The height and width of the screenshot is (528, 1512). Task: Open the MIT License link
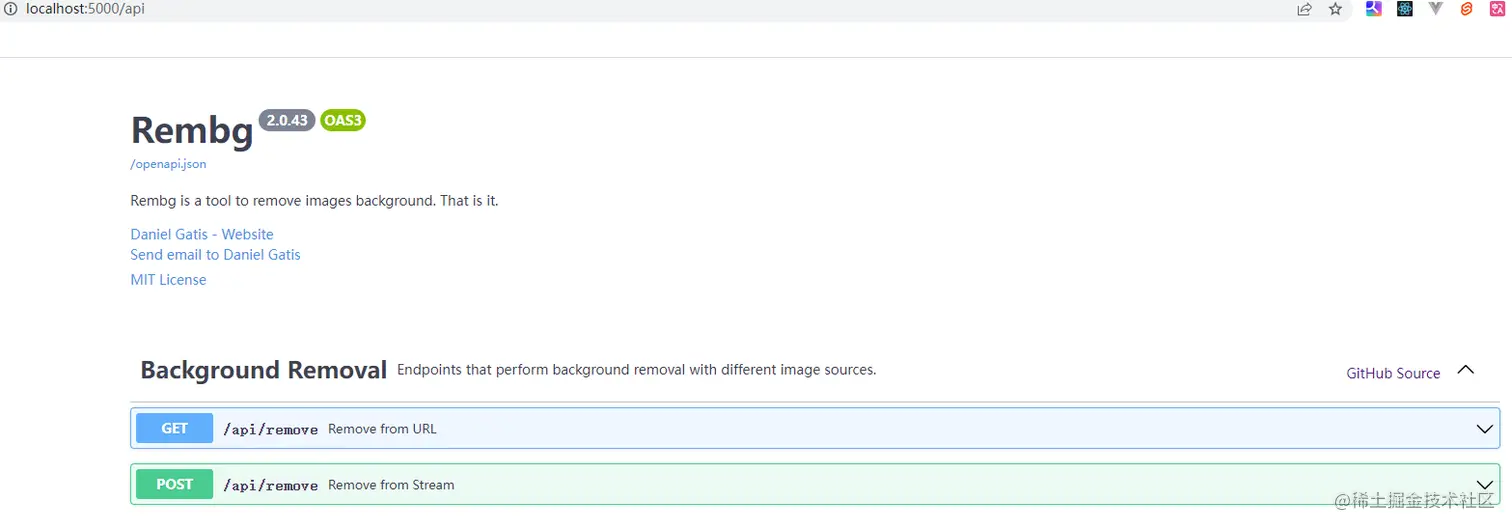[x=168, y=280]
